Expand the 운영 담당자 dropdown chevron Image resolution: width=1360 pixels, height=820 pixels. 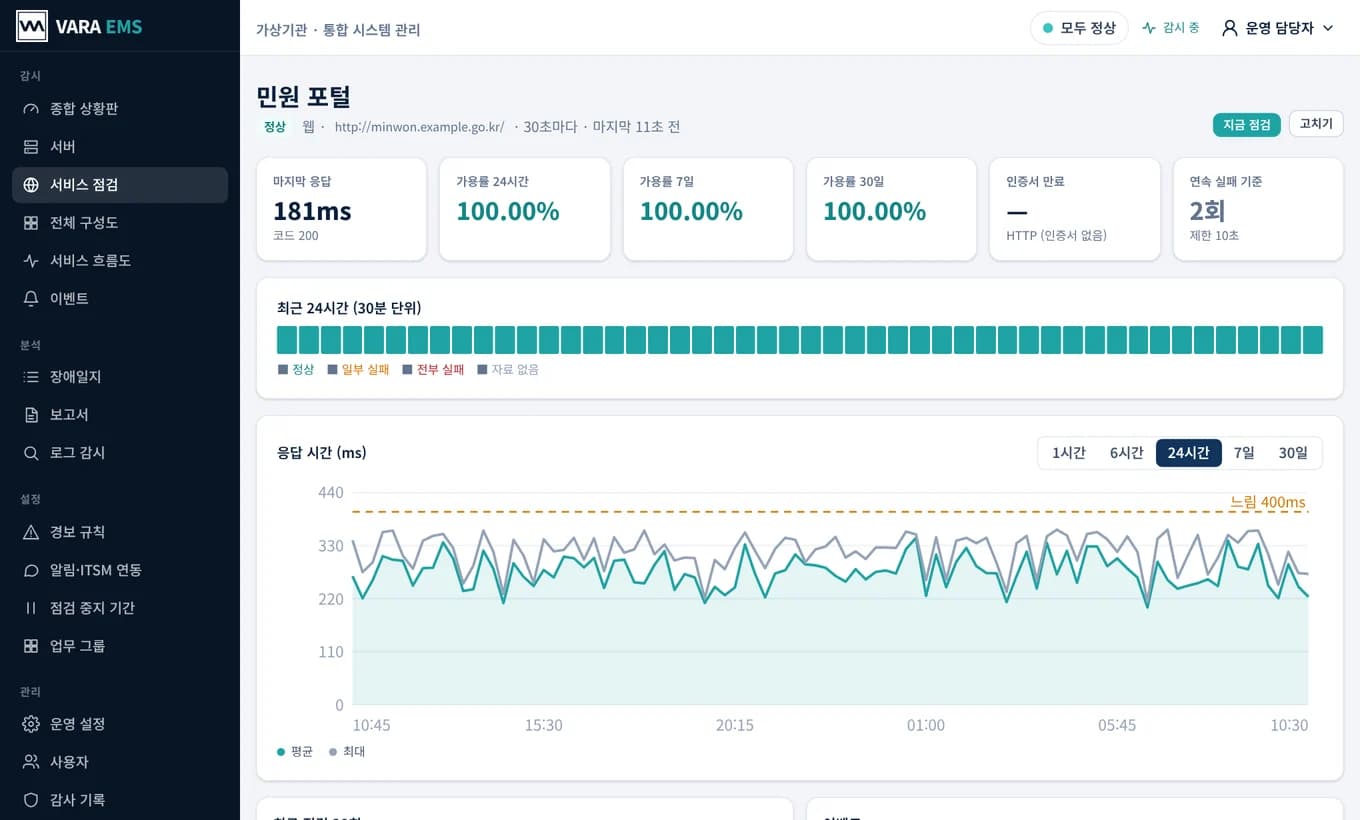(1328, 28)
